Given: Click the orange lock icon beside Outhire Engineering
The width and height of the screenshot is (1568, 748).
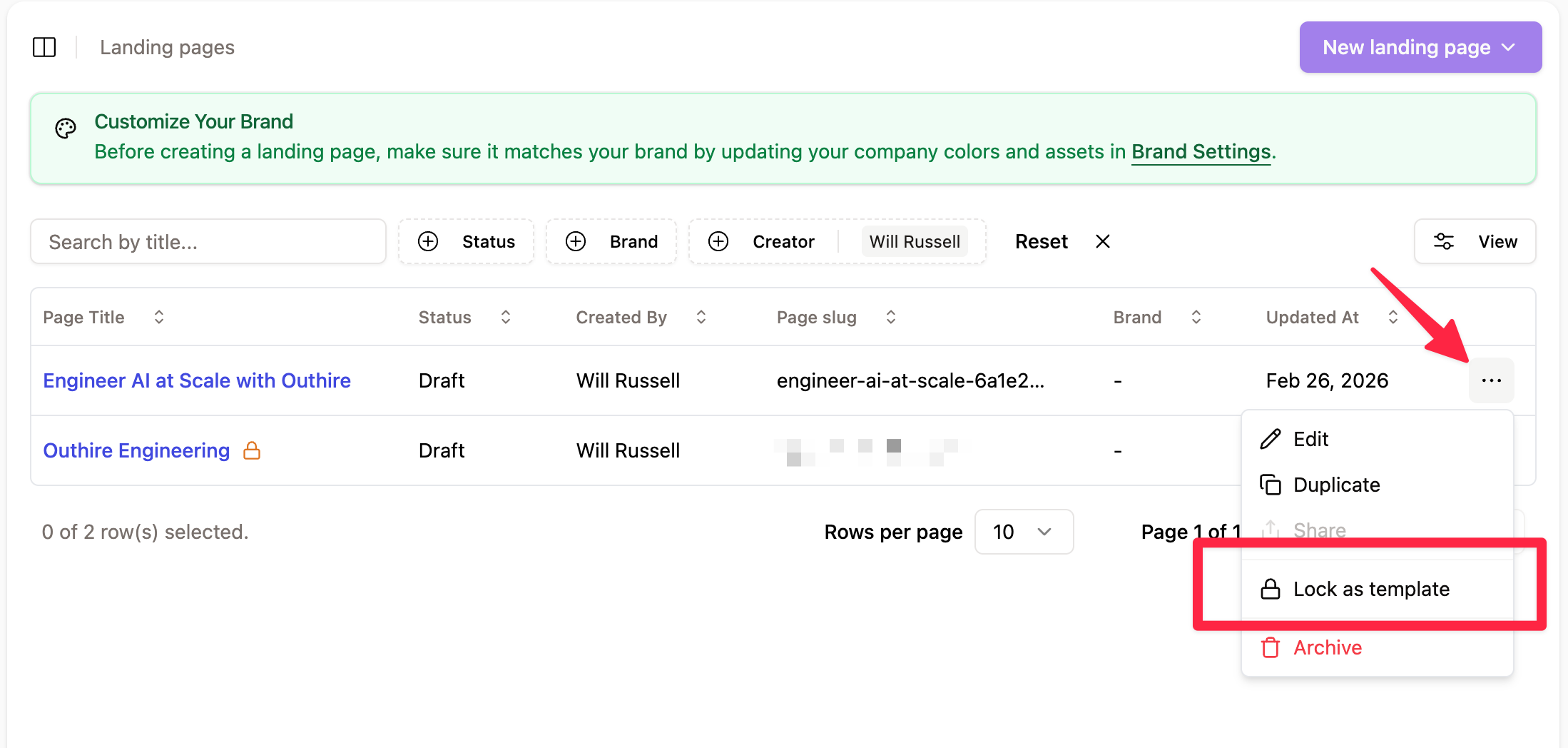Looking at the screenshot, I should pyautogui.click(x=252, y=450).
